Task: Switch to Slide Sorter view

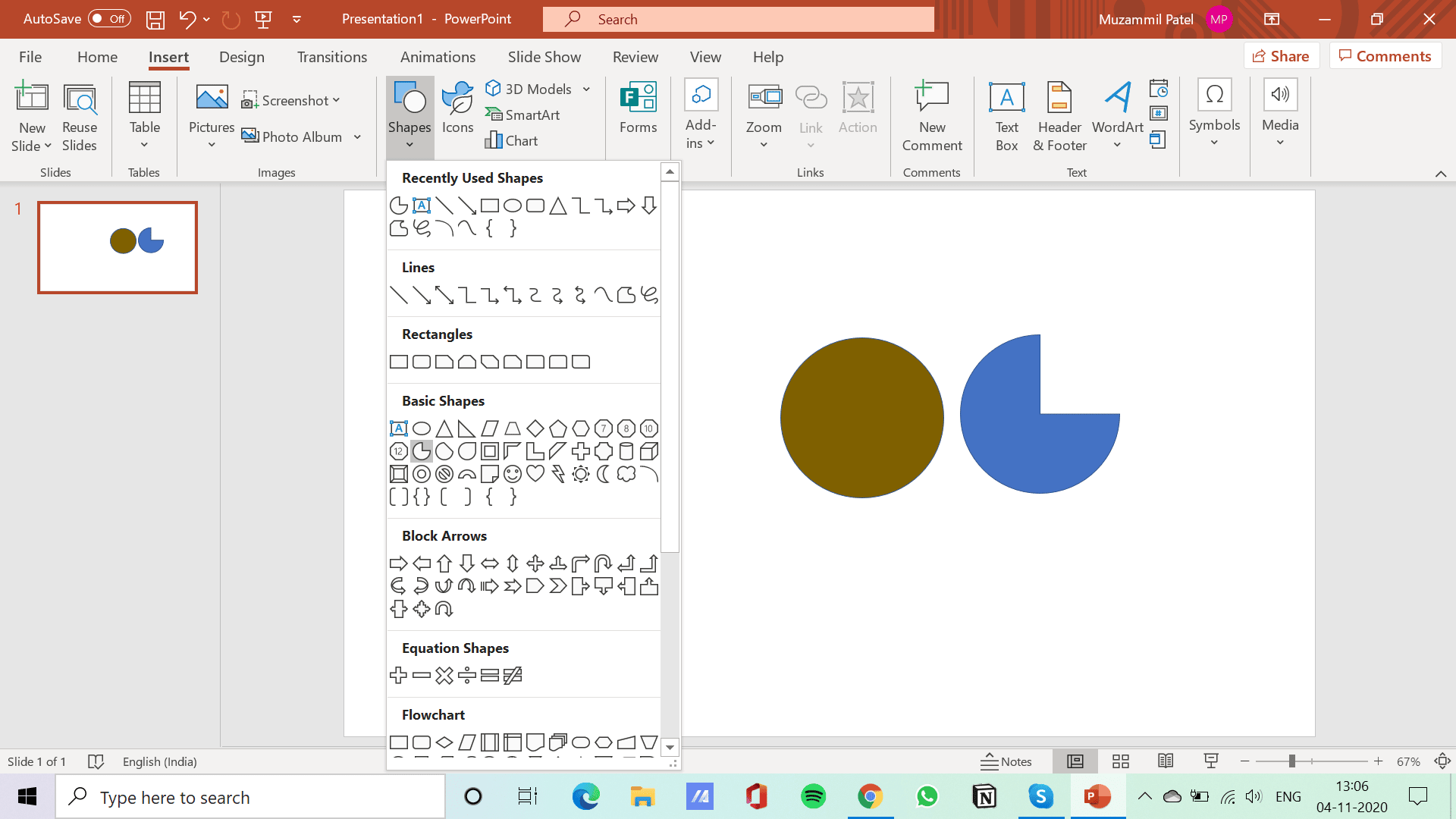Action: click(1120, 761)
